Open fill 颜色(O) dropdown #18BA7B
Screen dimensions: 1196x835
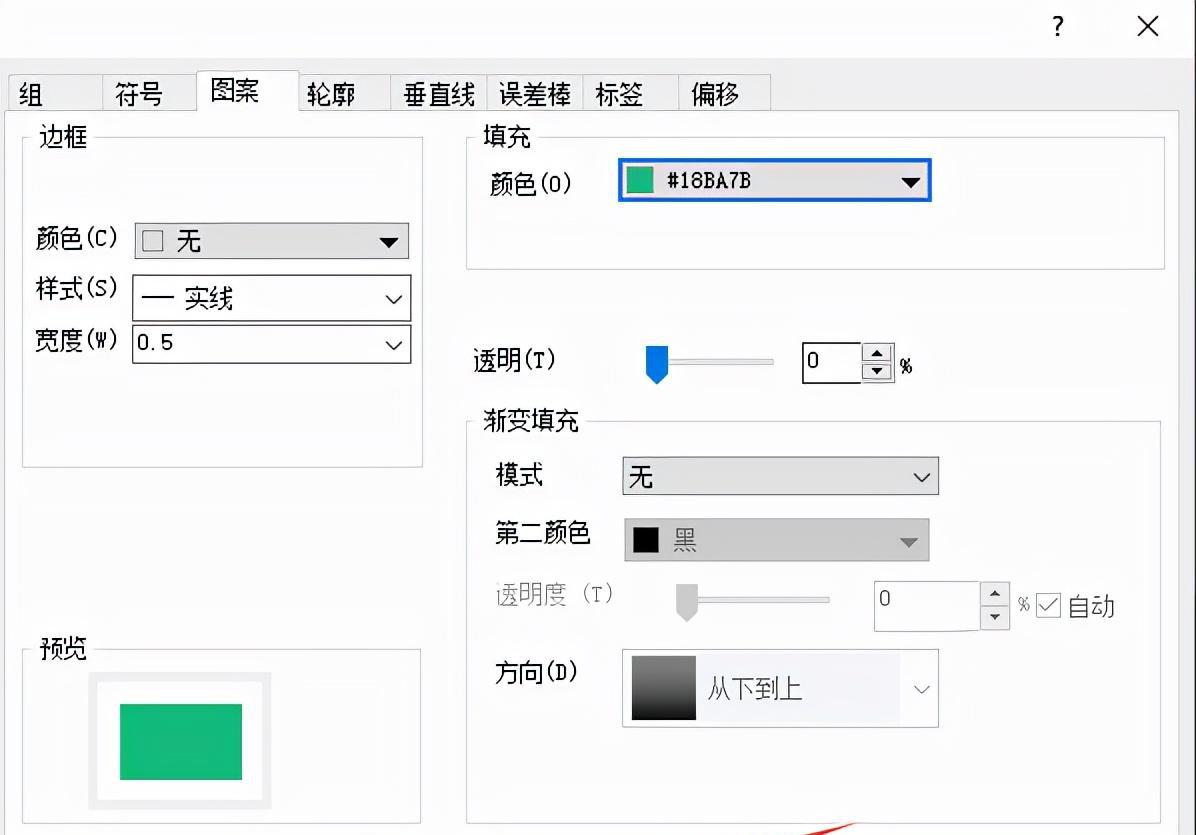[x=774, y=181]
